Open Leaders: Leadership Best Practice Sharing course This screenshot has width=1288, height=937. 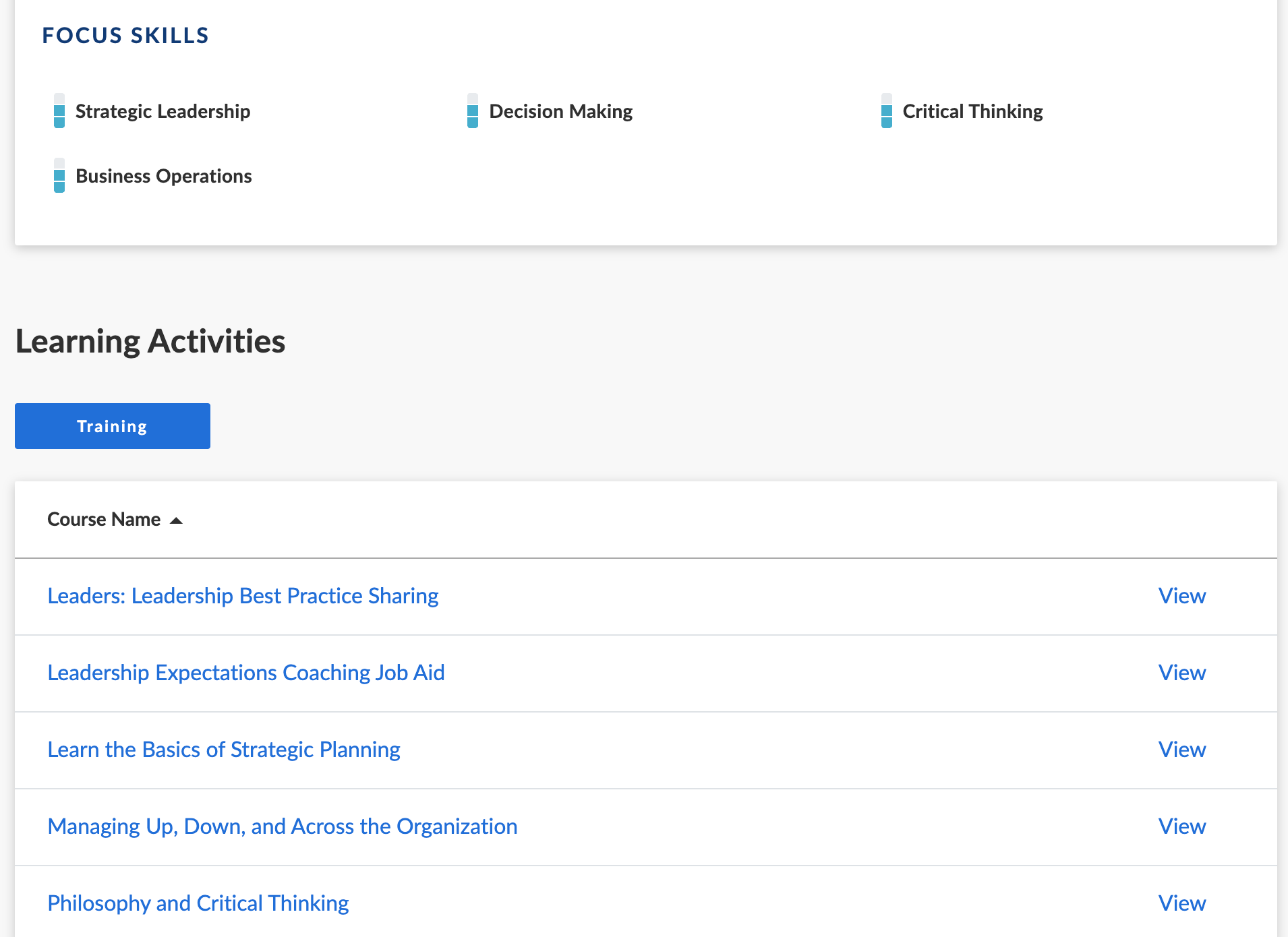tap(243, 596)
